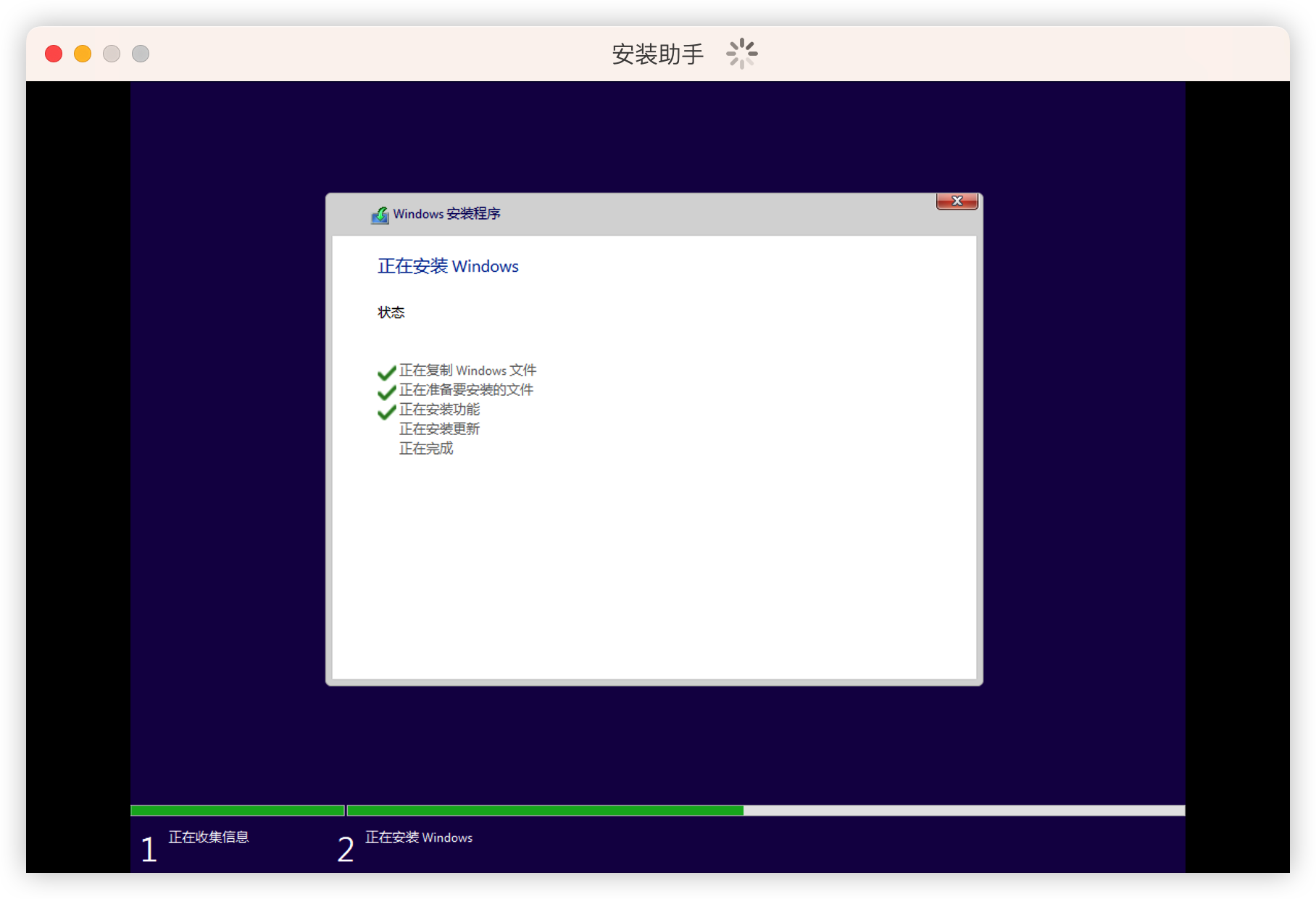The width and height of the screenshot is (1316, 899).
Task: Click the 状态 label
Action: [391, 312]
